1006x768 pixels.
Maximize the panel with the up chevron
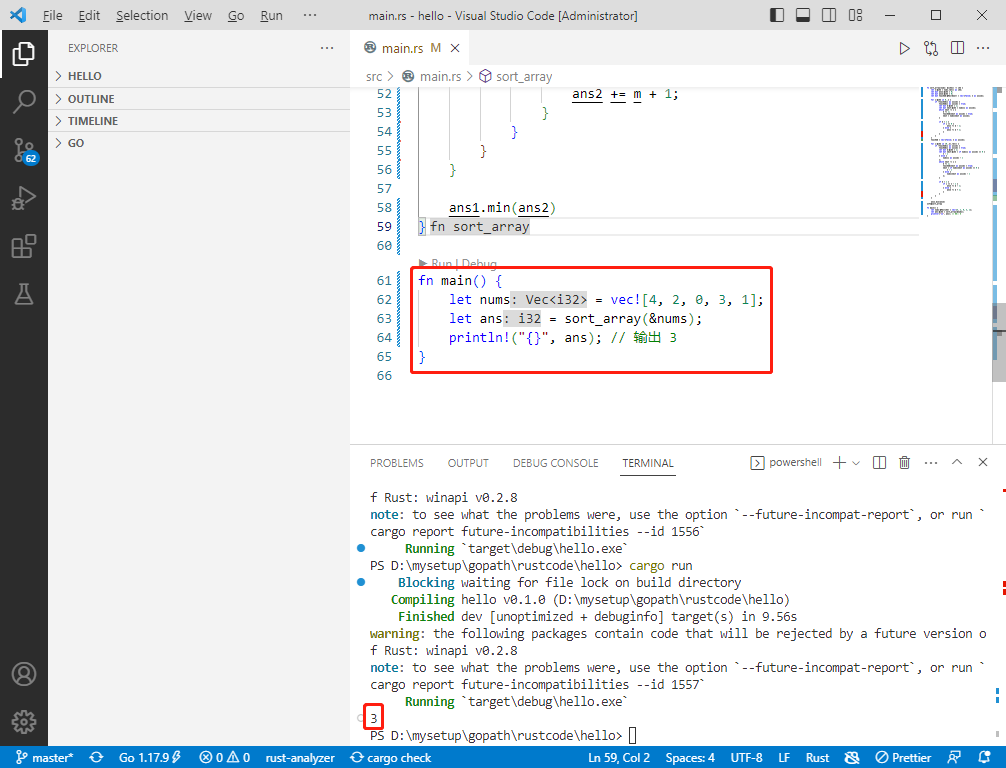[x=957, y=462]
